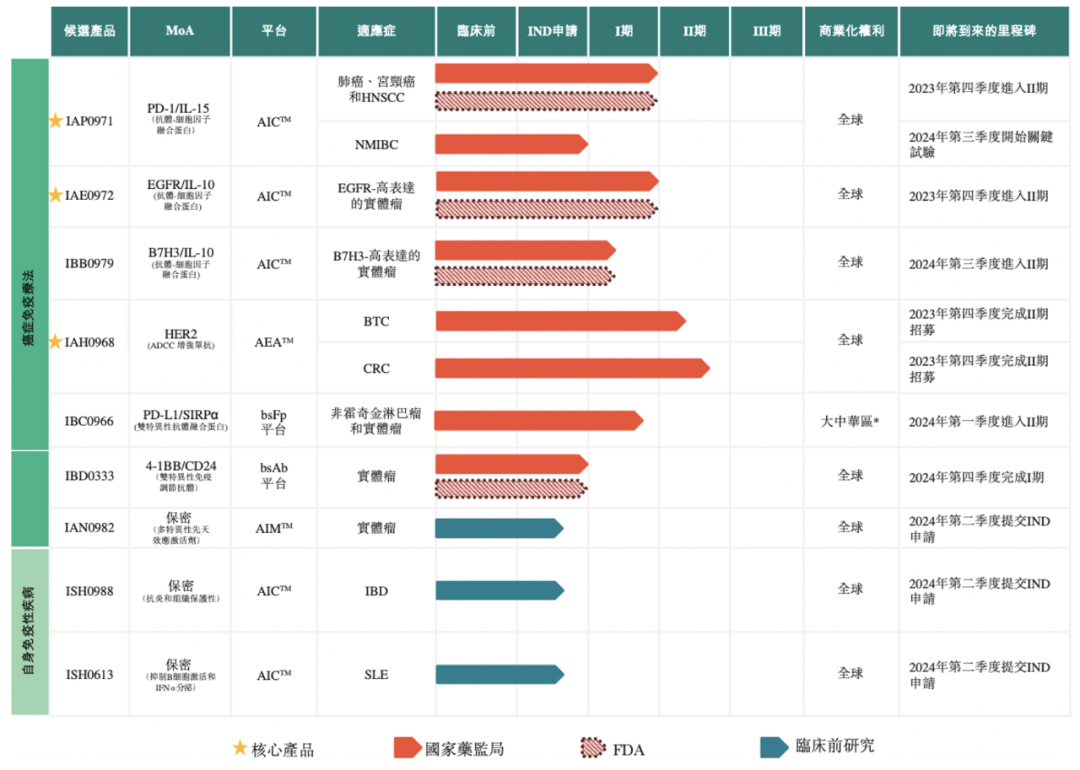Select the 候選產品 column header
Screen dimensions: 1080x770
pos(90,31)
